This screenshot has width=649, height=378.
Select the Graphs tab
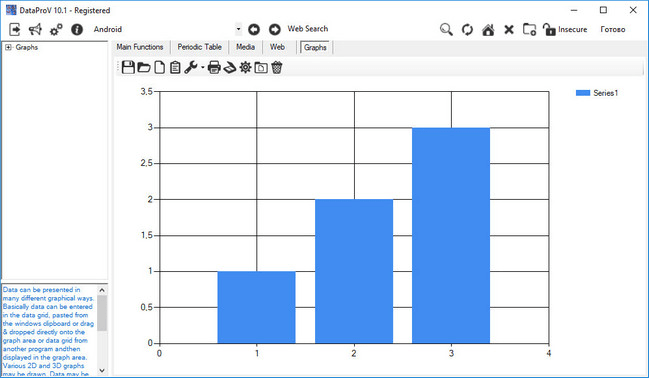315,47
